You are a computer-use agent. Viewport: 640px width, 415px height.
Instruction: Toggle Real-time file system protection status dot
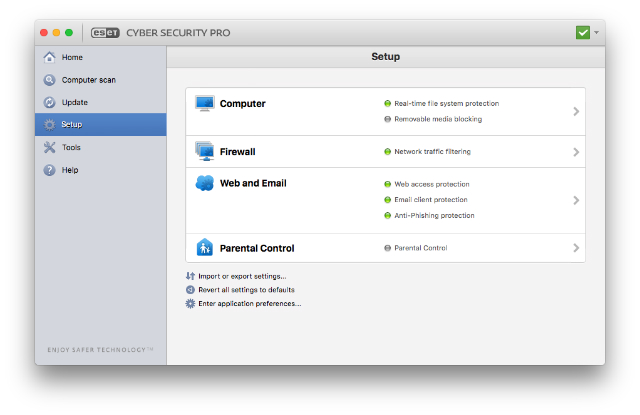[387, 104]
